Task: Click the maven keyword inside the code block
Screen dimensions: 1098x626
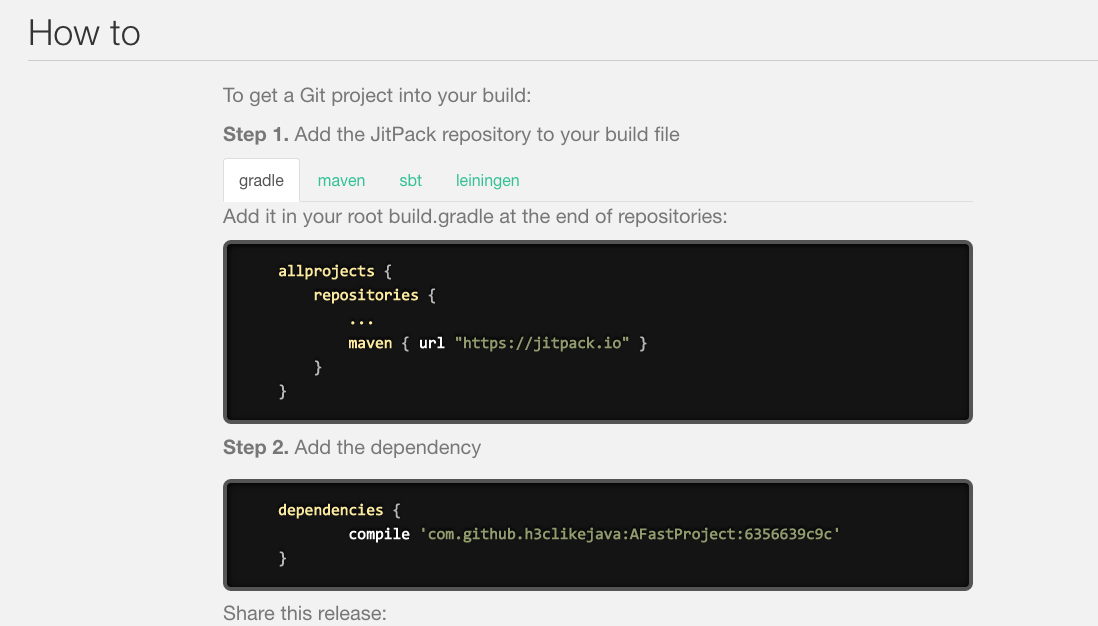Action: 369,343
